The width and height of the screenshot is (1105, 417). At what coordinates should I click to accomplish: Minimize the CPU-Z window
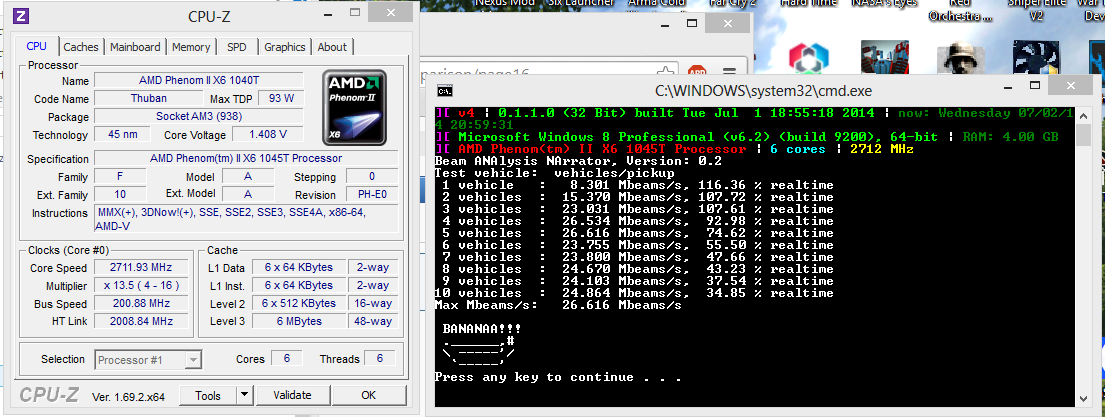click(328, 14)
